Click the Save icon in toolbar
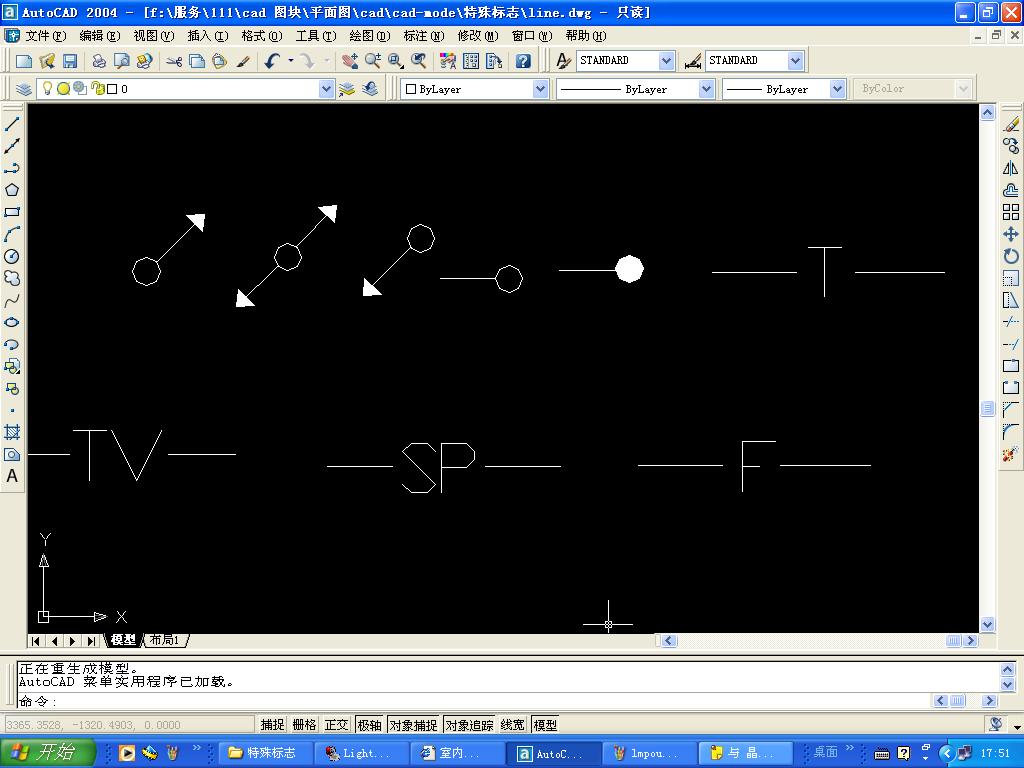 (x=70, y=61)
